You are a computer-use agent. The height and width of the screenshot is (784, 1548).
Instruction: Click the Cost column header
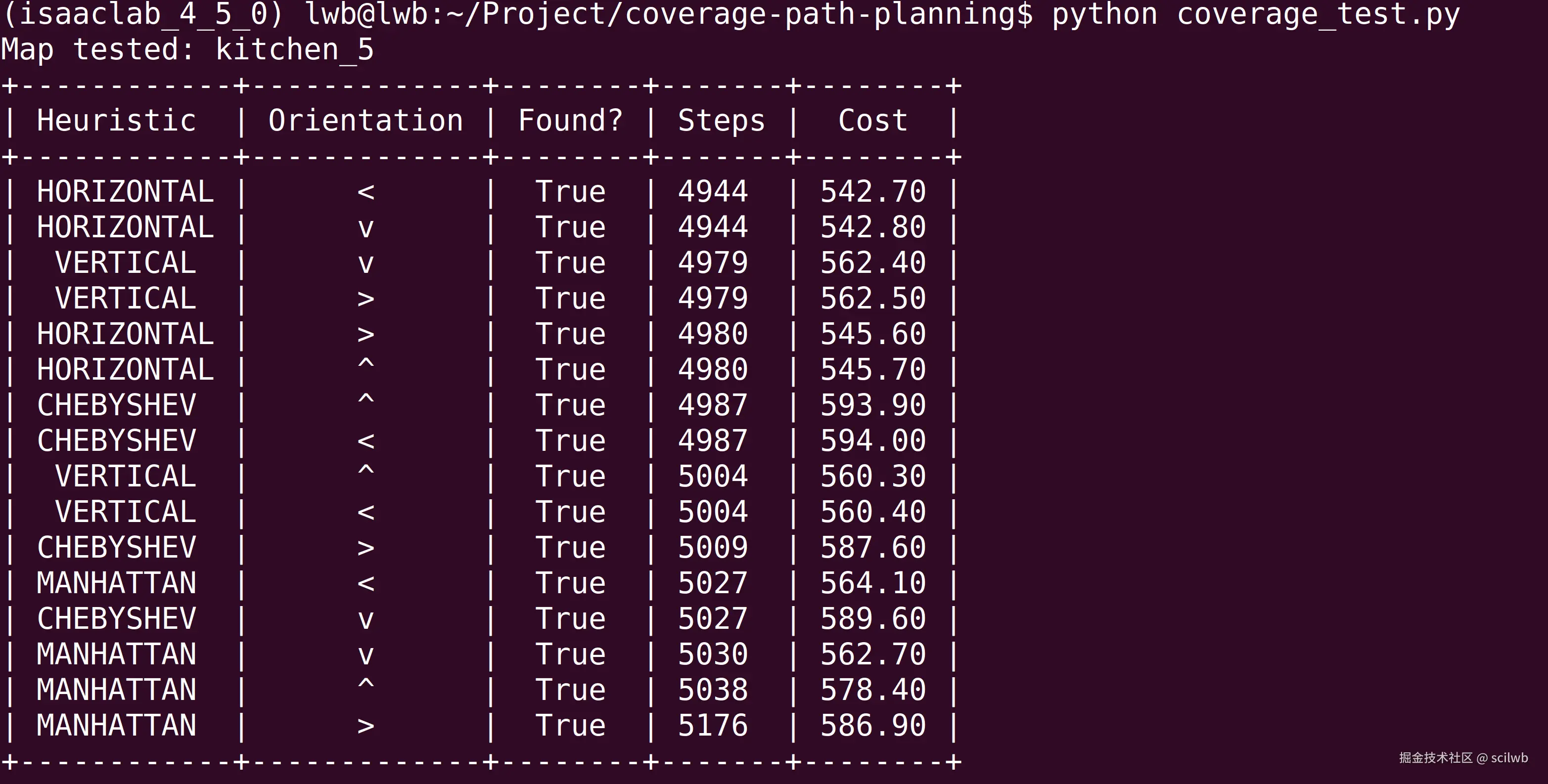click(872, 121)
